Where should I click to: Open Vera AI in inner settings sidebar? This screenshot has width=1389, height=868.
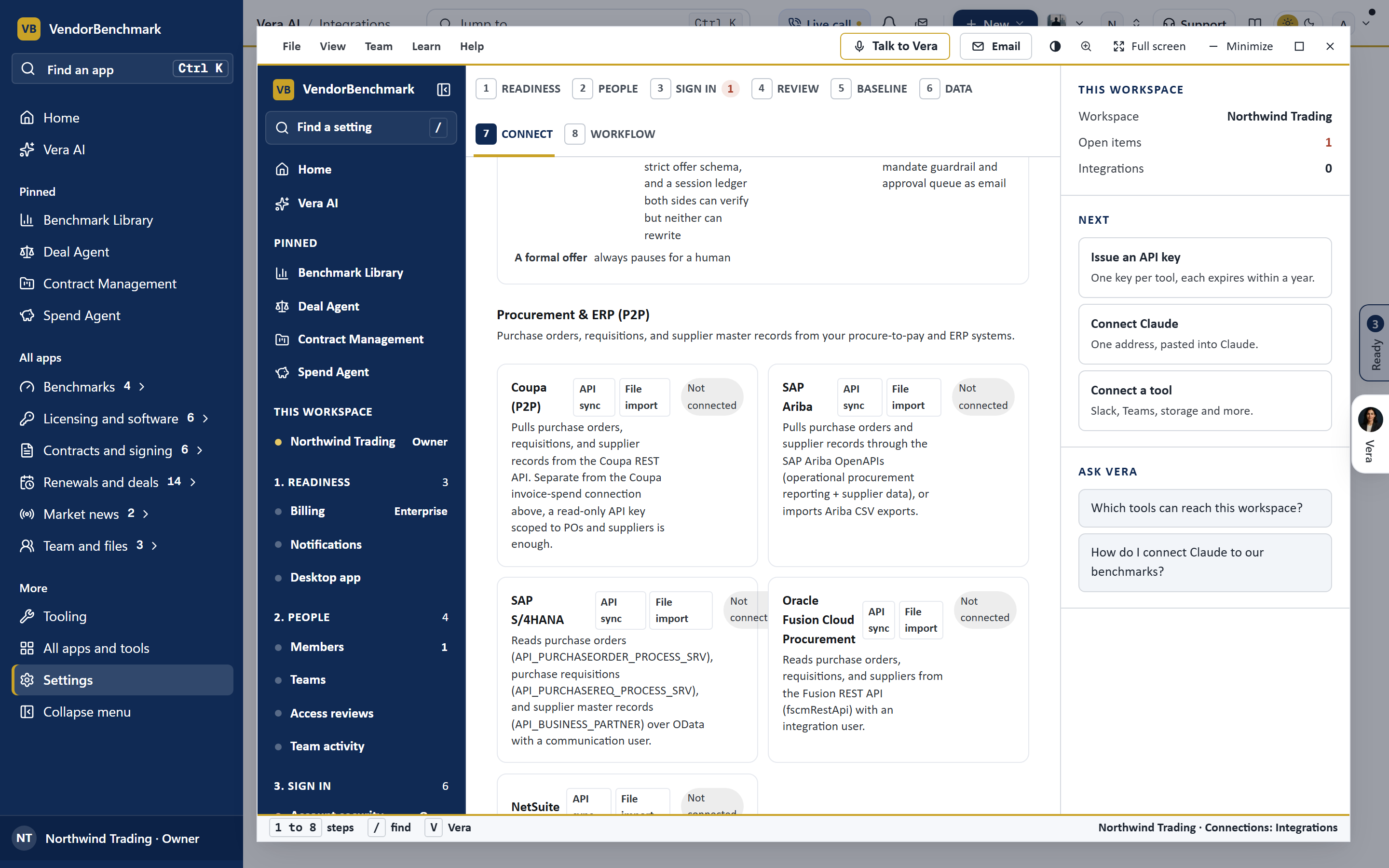coord(317,203)
